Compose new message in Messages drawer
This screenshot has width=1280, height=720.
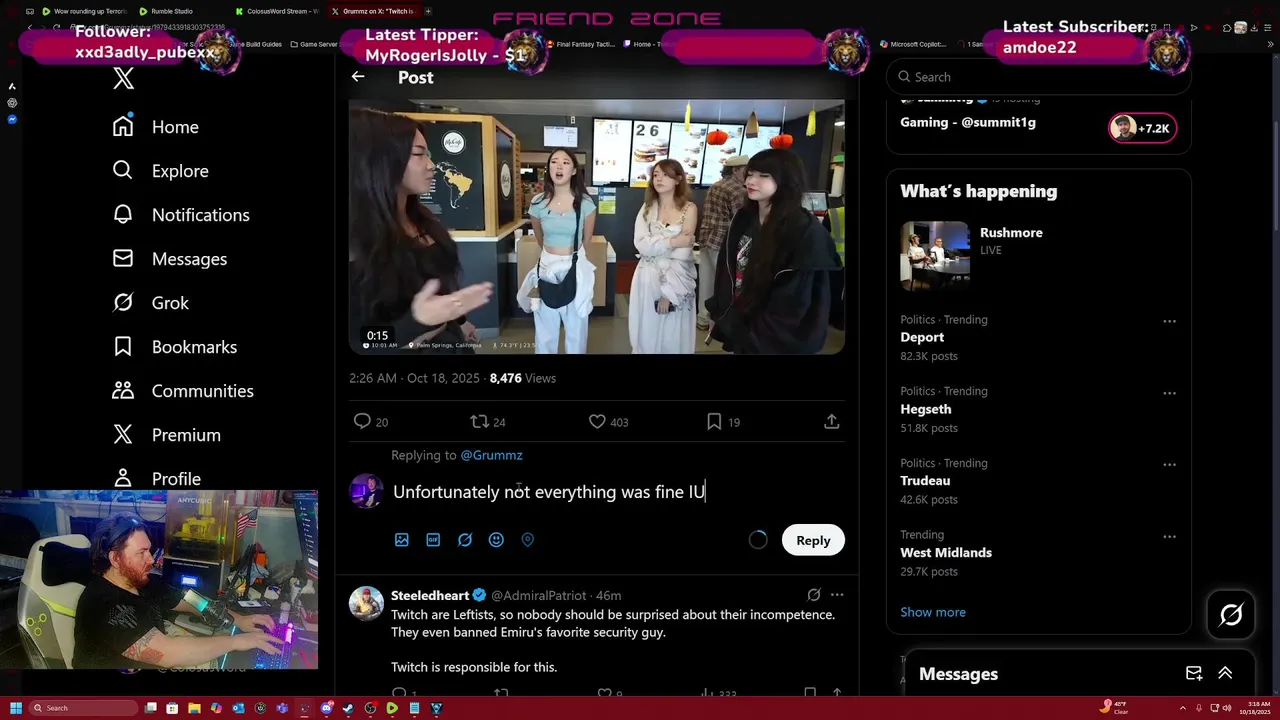click(x=1194, y=674)
